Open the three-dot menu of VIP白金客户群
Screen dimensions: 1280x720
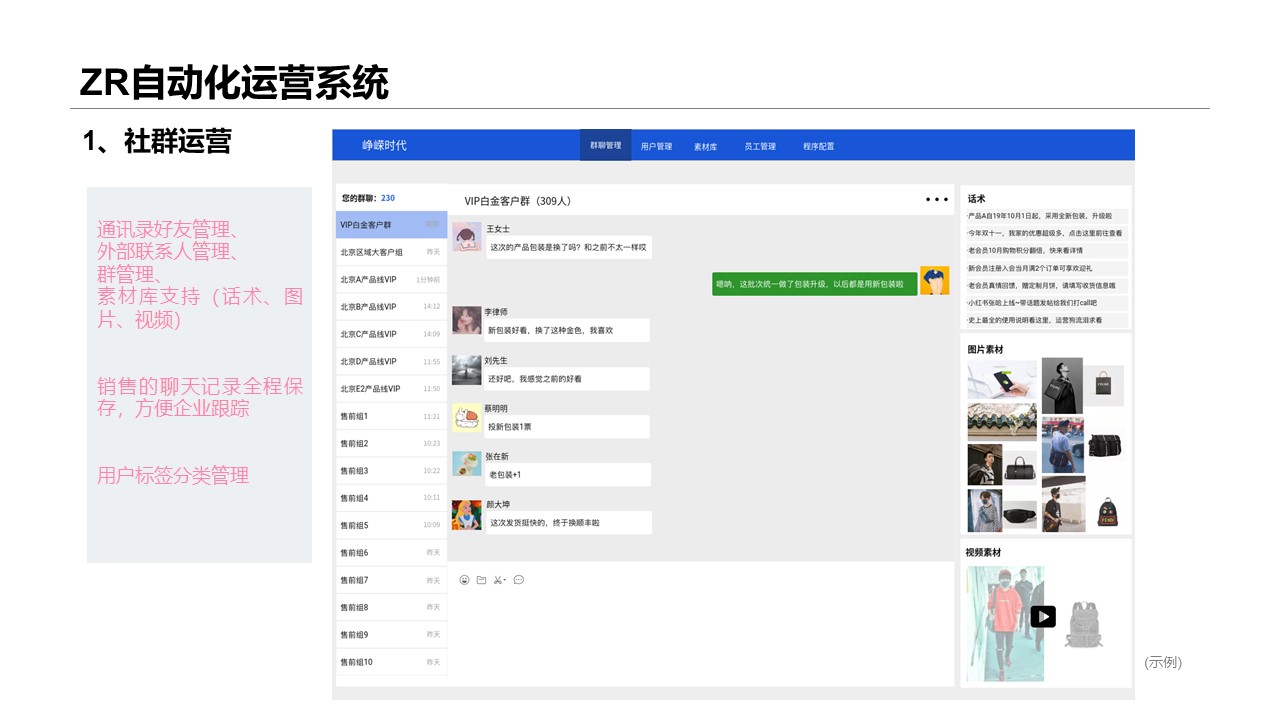936,200
